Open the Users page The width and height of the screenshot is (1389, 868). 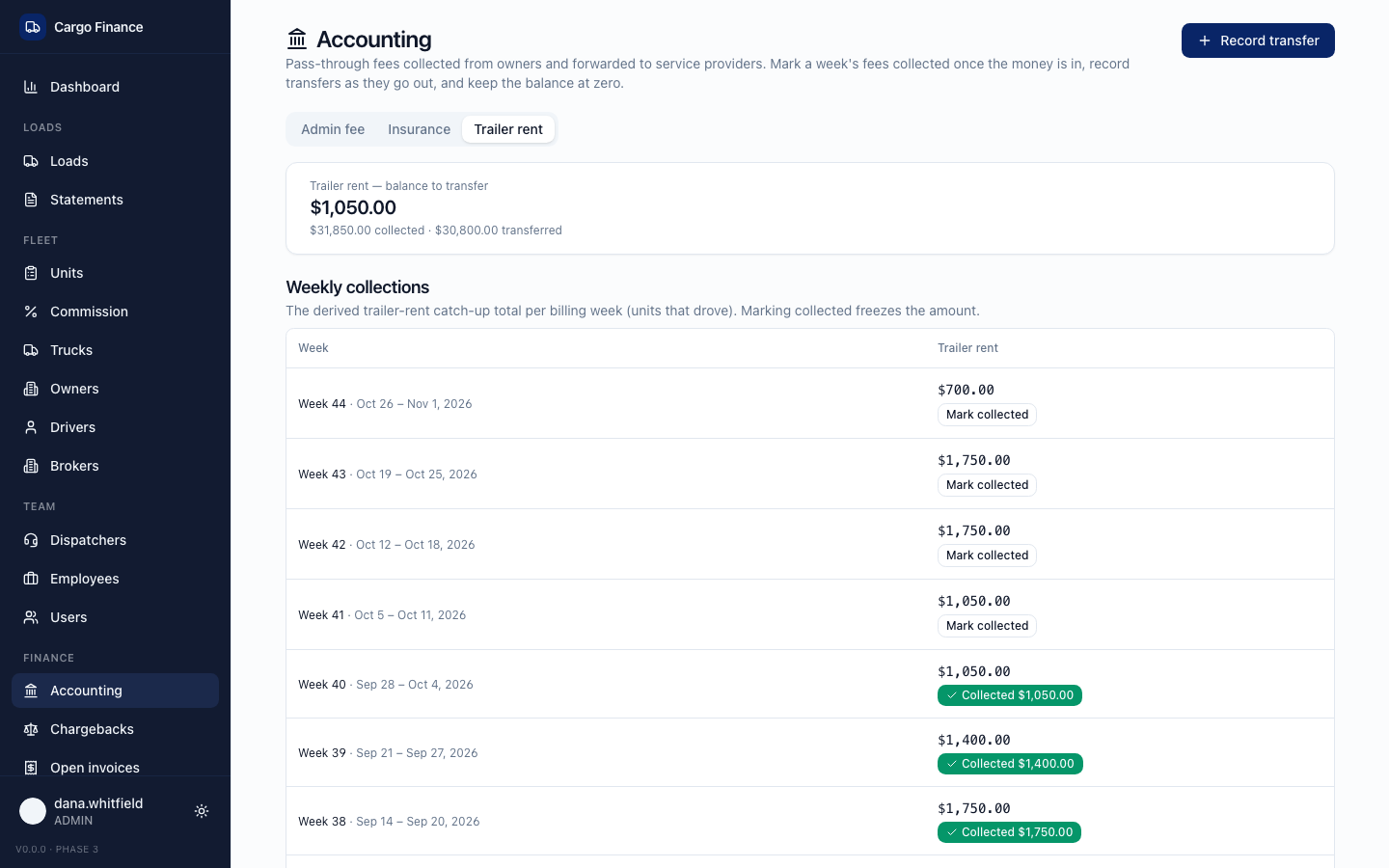click(115, 617)
